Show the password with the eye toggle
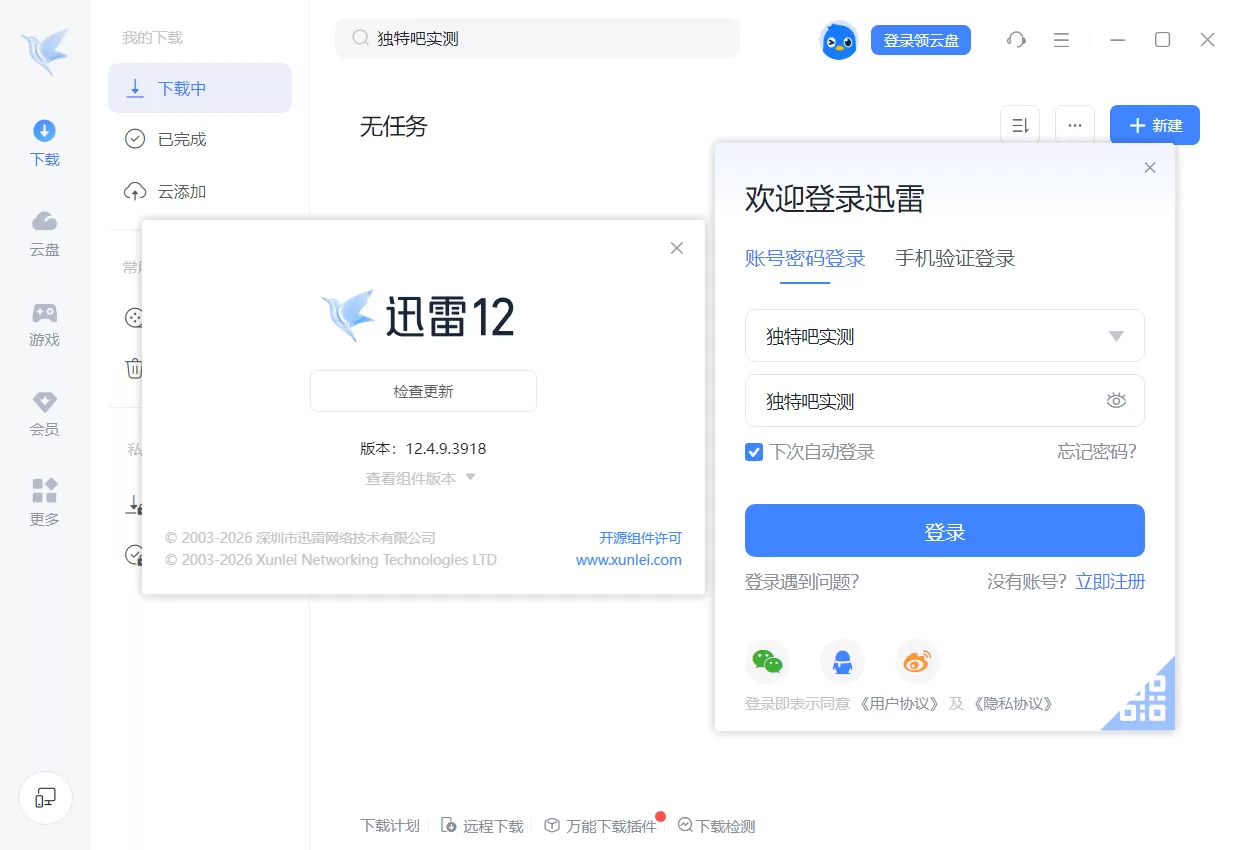The height and width of the screenshot is (850, 1250). click(1116, 400)
